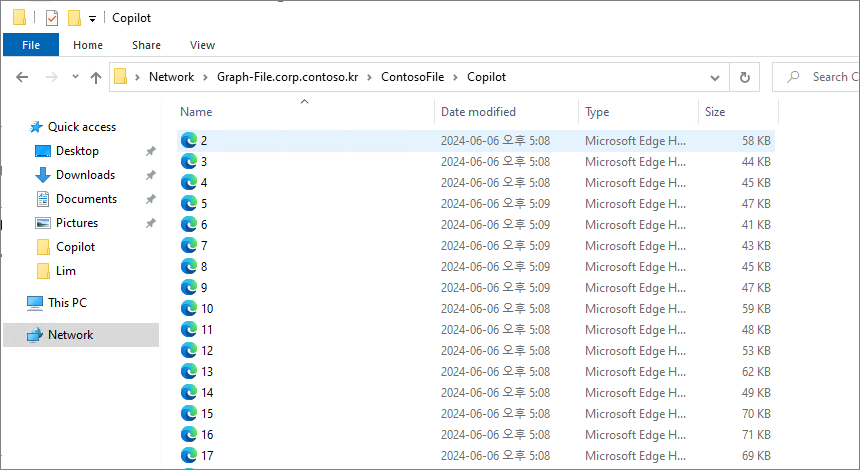Click the pin icon next to Documents
The width and height of the screenshot is (860, 470).
[x=150, y=199]
